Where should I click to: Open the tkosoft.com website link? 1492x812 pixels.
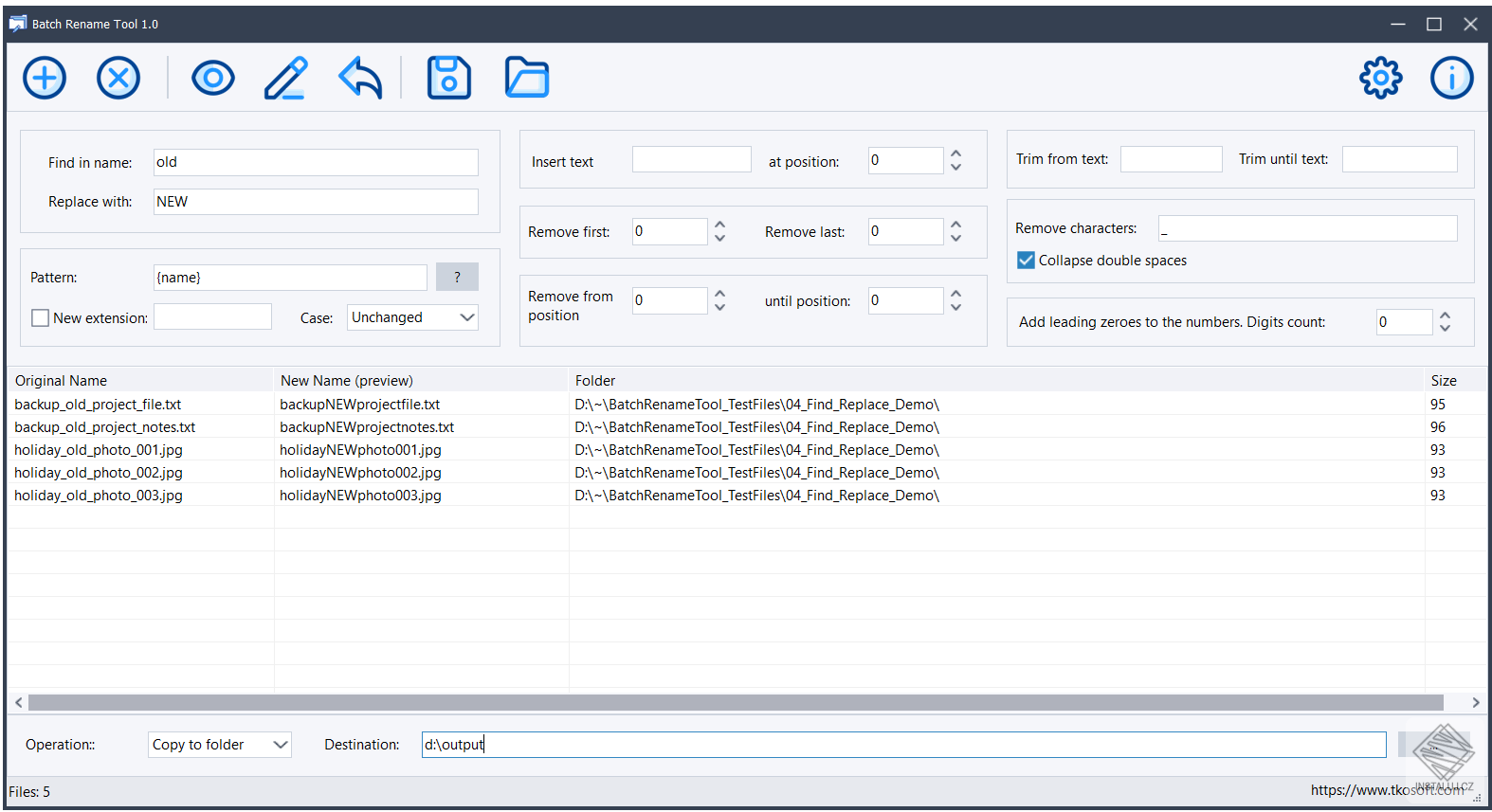(1387, 790)
